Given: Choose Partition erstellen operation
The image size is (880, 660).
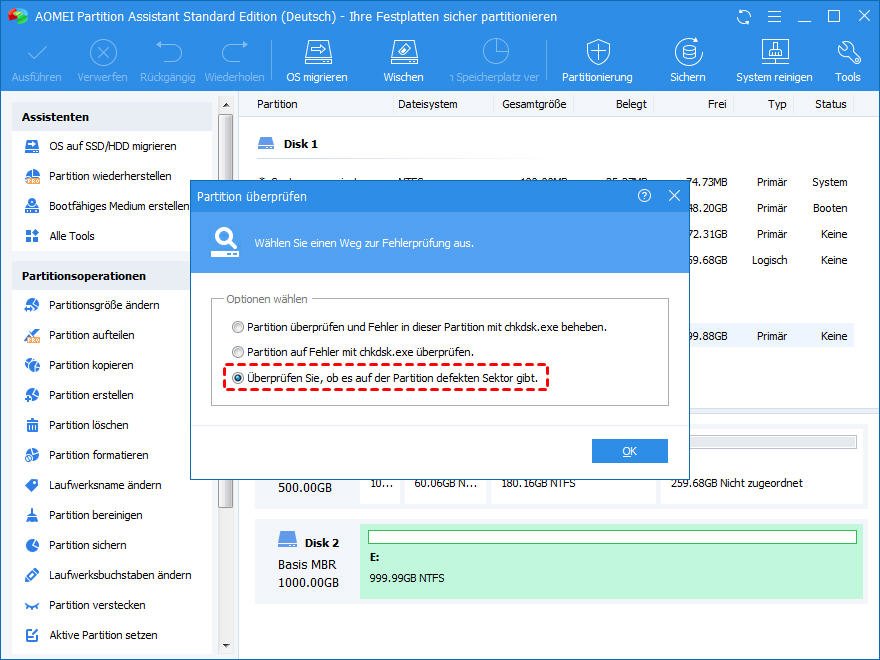Looking at the screenshot, I should tap(79, 395).
